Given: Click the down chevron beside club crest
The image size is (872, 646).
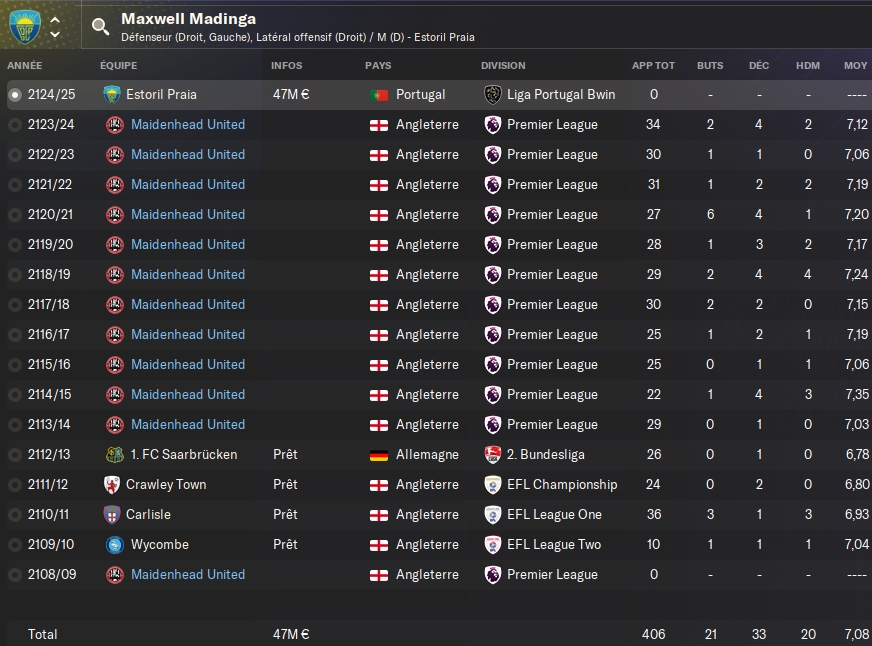Looking at the screenshot, I should click(55, 35).
